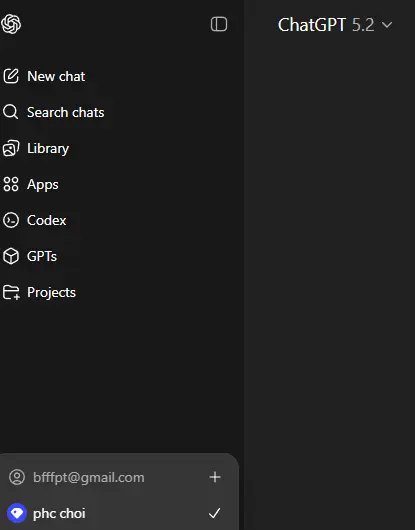The image size is (415, 530).
Task: Start a New chat
Action: [x=56, y=76]
